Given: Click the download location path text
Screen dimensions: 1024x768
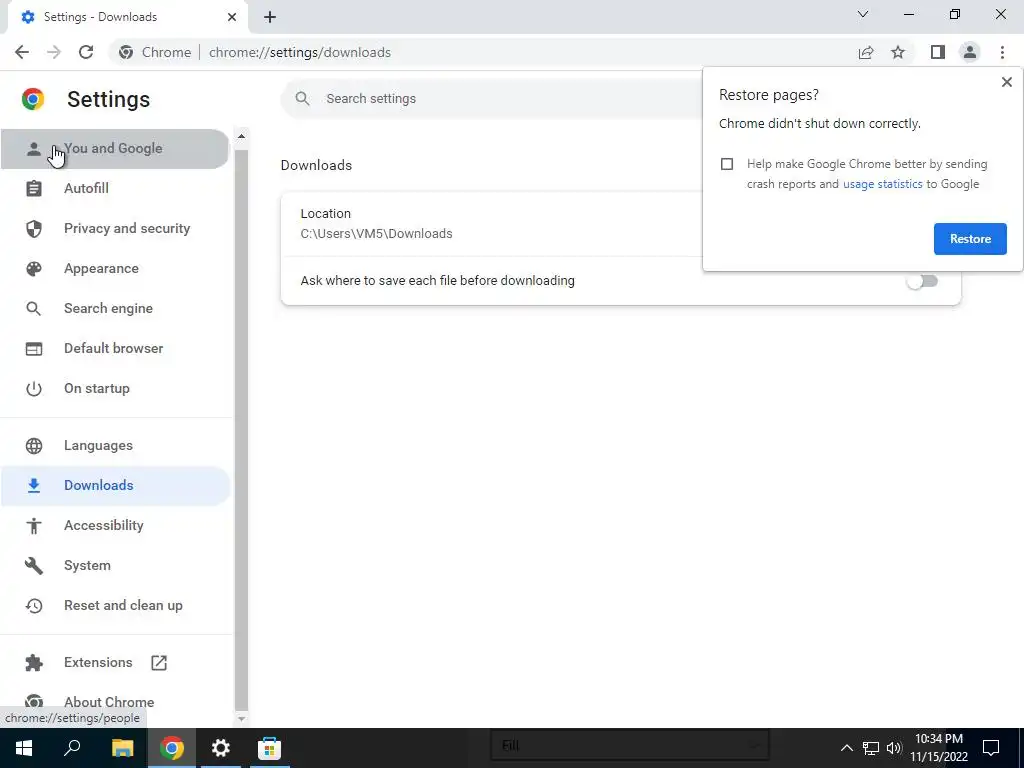Looking at the screenshot, I should pyautogui.click(x=376, y=234).
